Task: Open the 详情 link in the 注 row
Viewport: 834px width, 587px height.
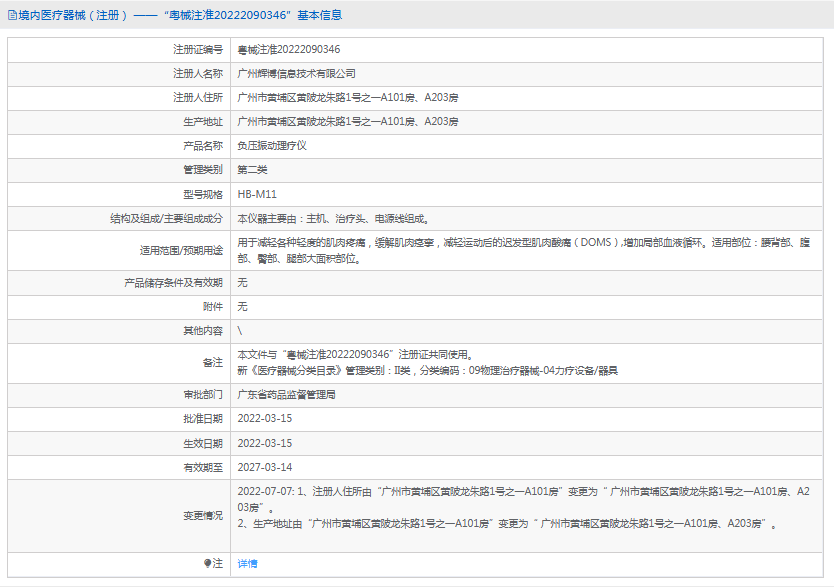Action: point(247,564)
